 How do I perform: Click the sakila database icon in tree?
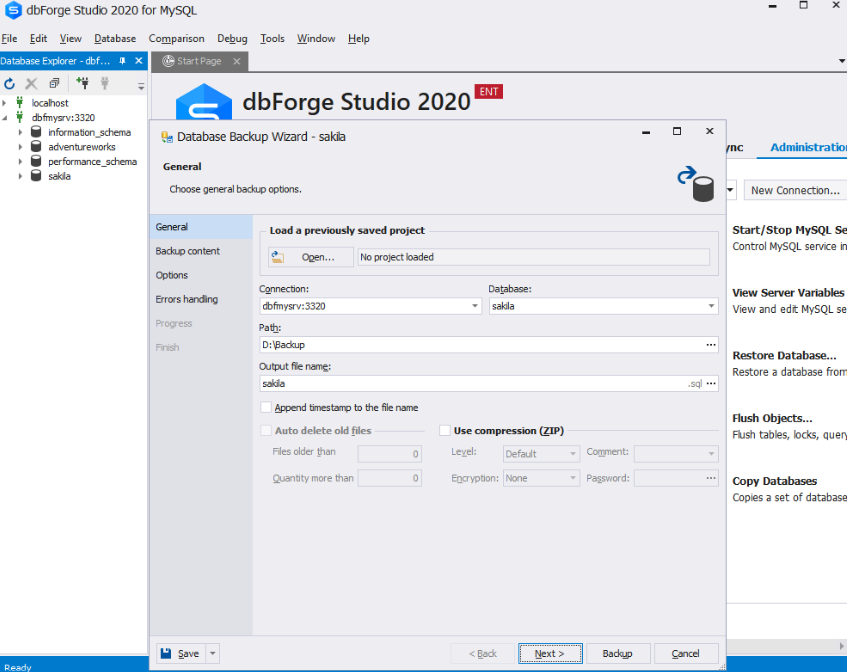point(36,176)
